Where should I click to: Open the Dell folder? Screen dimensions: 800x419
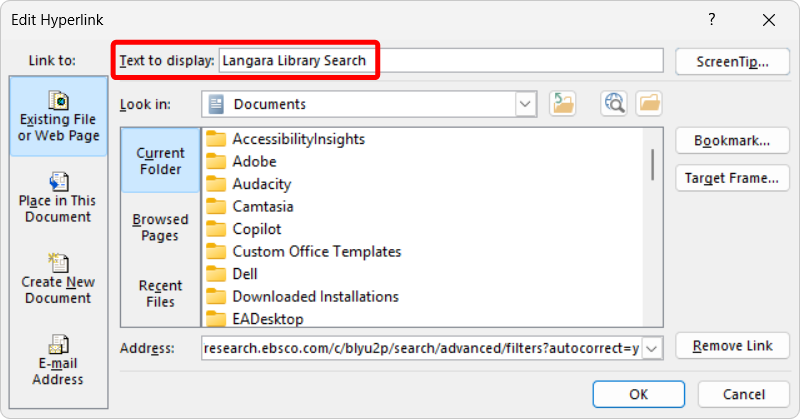pos(245,274)
